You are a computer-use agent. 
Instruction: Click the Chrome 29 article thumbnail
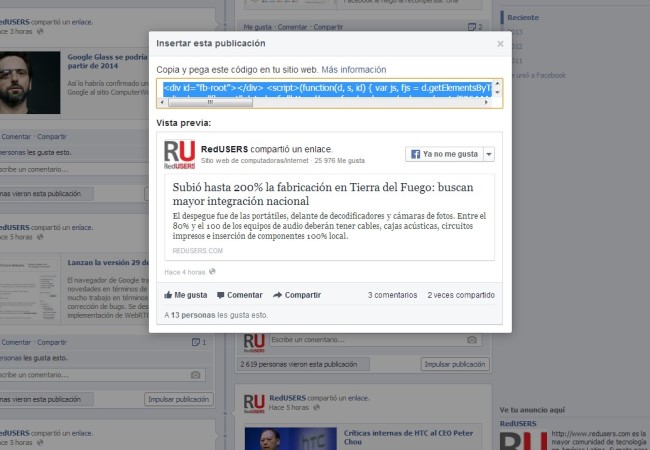[x=30, y=288]
